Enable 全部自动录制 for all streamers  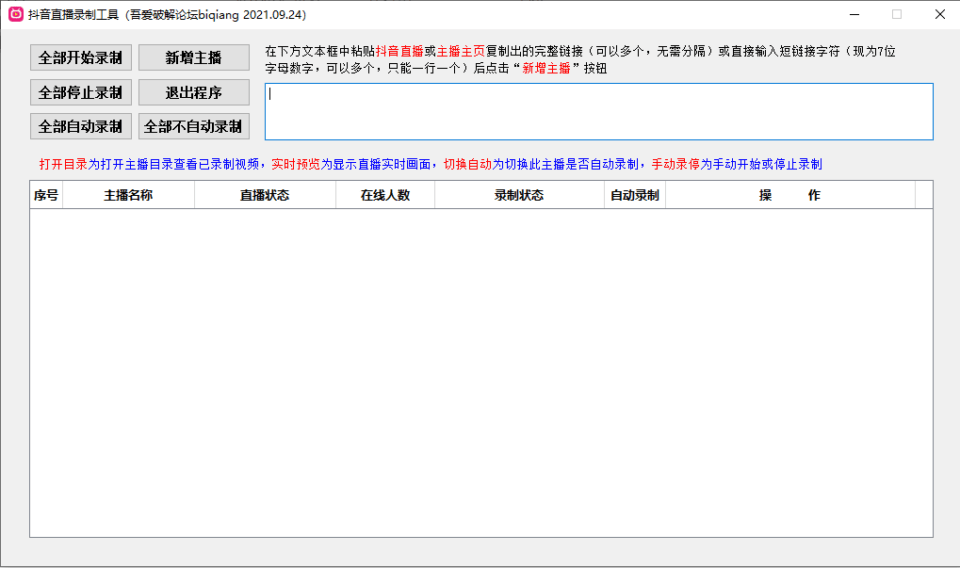81,127
